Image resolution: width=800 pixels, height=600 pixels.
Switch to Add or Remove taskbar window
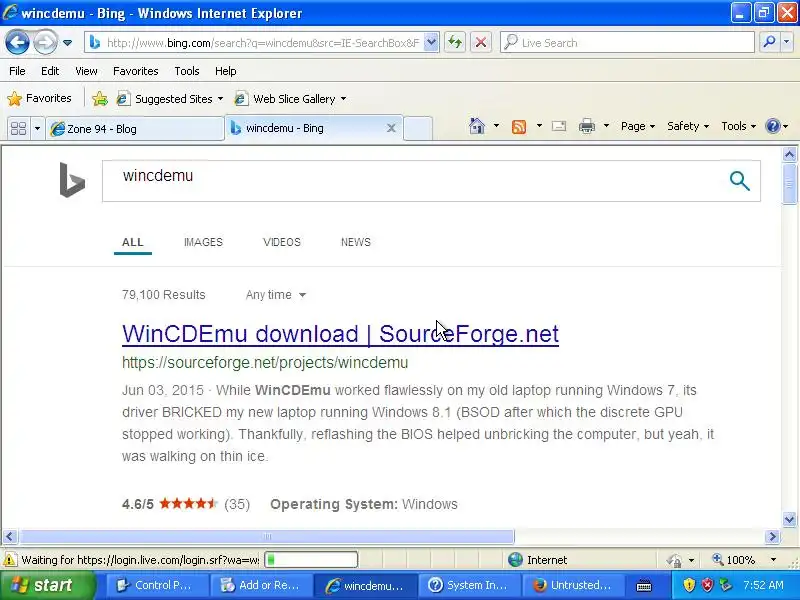pos(262,585)
